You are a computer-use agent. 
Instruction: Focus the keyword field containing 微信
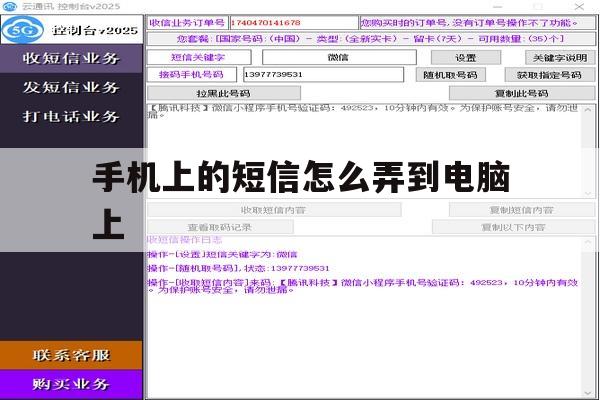pos(339,57)
